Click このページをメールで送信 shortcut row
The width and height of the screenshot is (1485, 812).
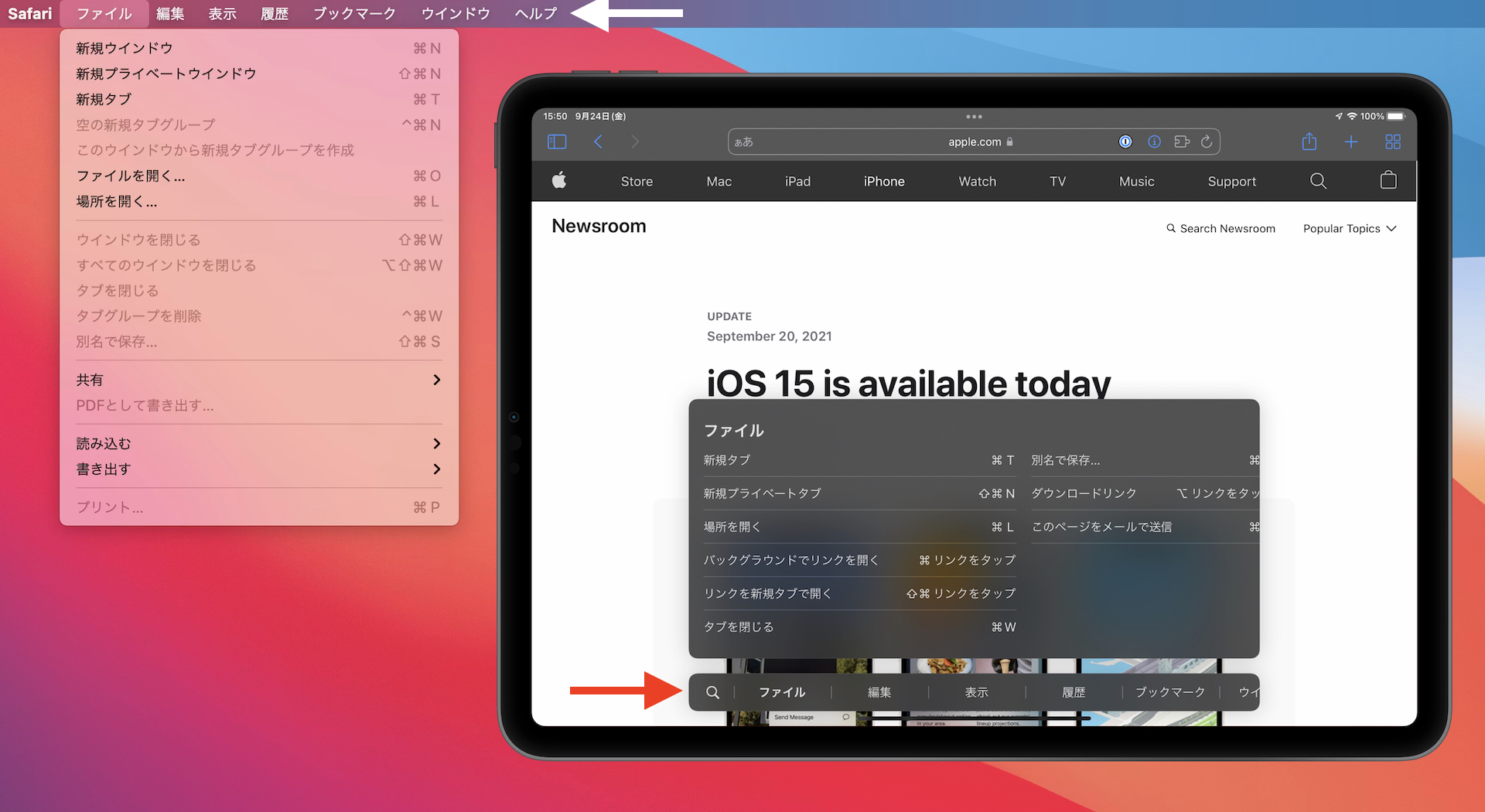coord(1145,527)
